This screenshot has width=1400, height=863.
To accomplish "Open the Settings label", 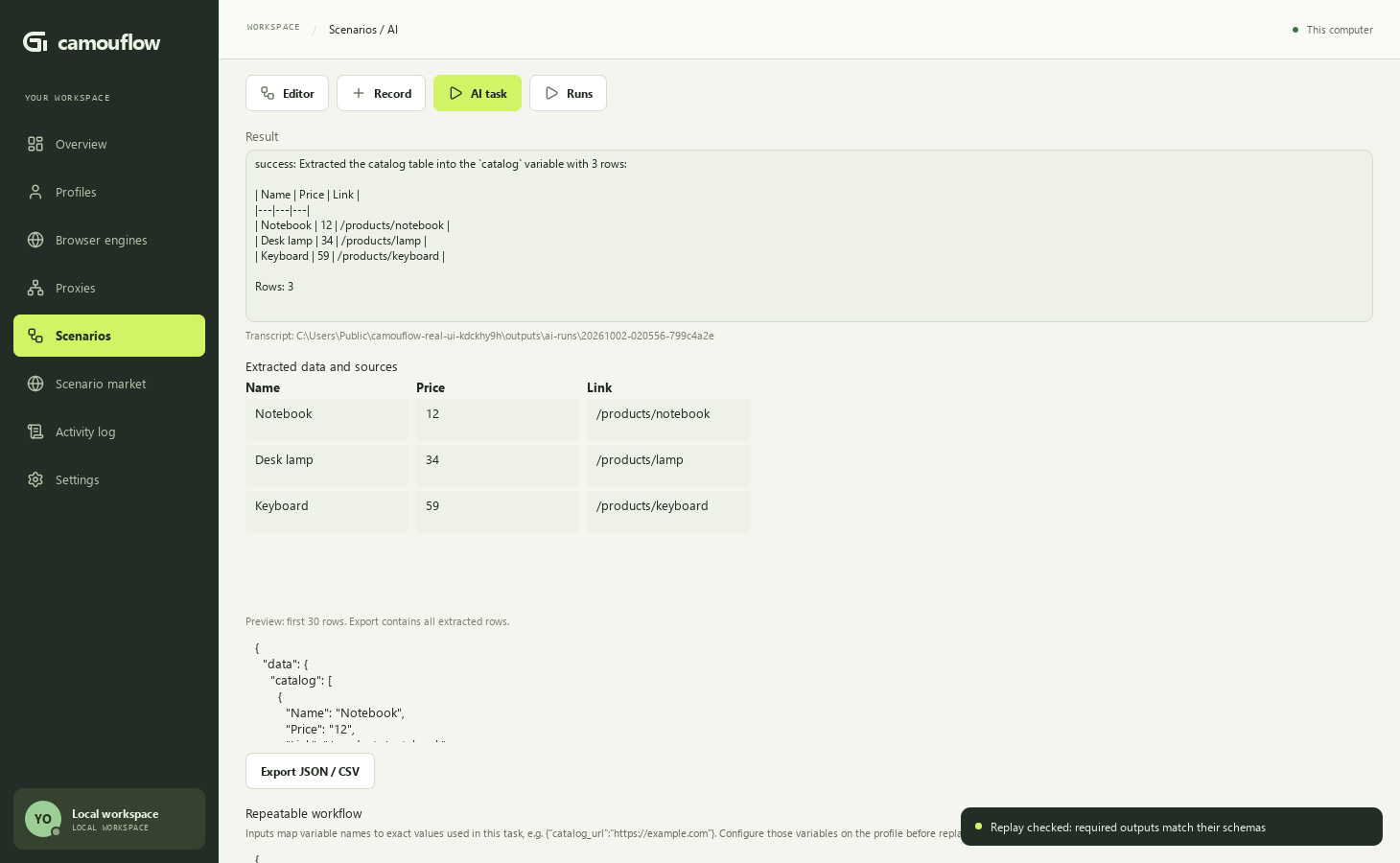I will click(x=77, y=480).
